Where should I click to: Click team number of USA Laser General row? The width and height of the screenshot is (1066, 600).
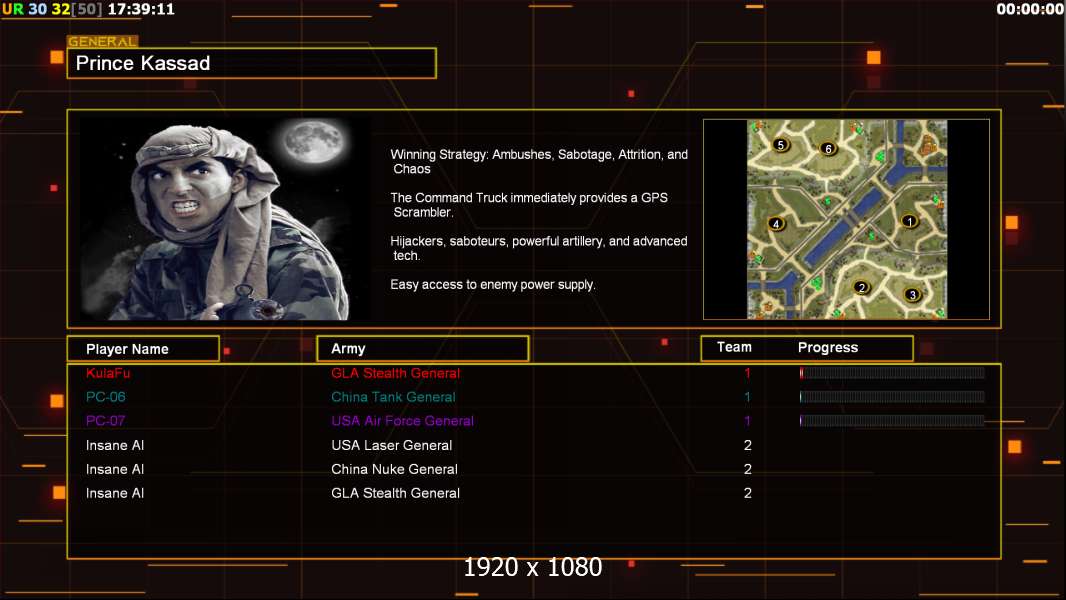tap(747, 445)
